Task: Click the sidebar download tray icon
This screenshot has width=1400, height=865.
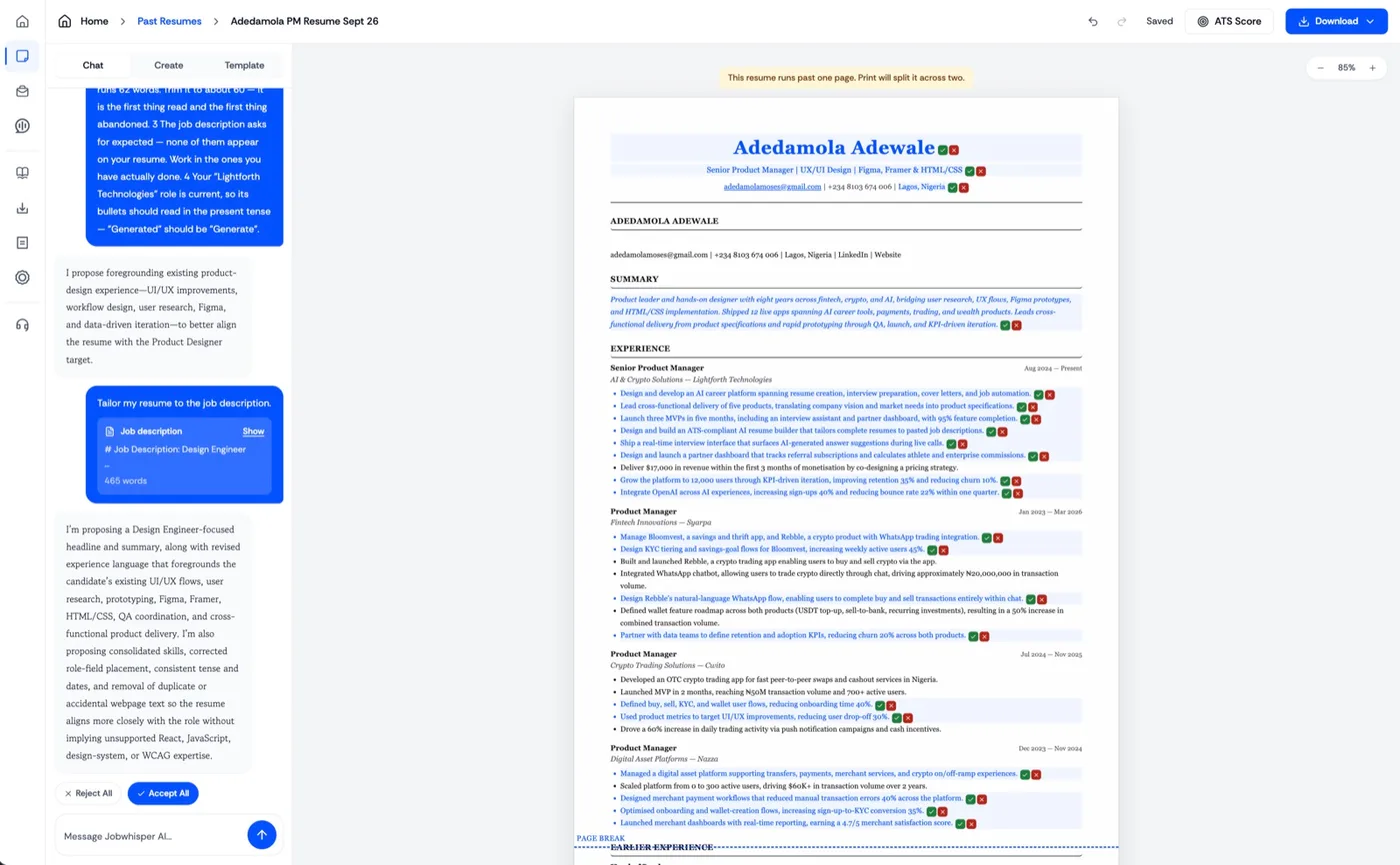Action: tap(22, 208)
